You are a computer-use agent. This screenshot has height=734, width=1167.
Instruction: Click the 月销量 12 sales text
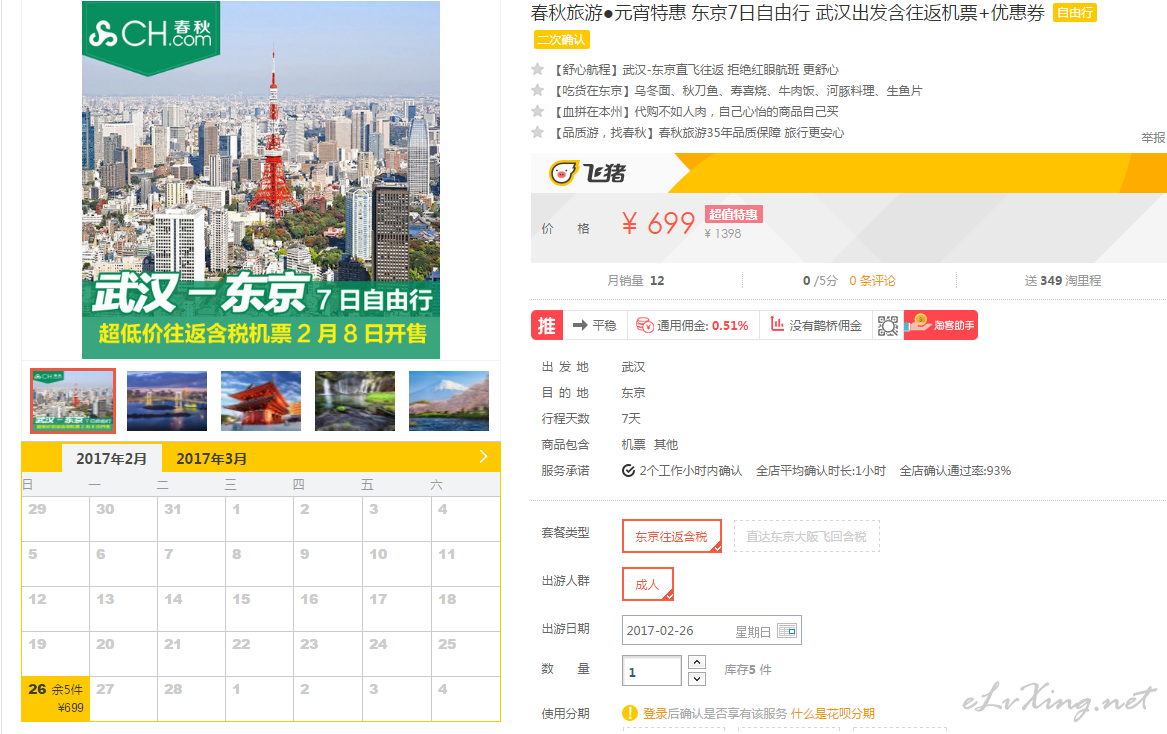[x=636, y=281]
